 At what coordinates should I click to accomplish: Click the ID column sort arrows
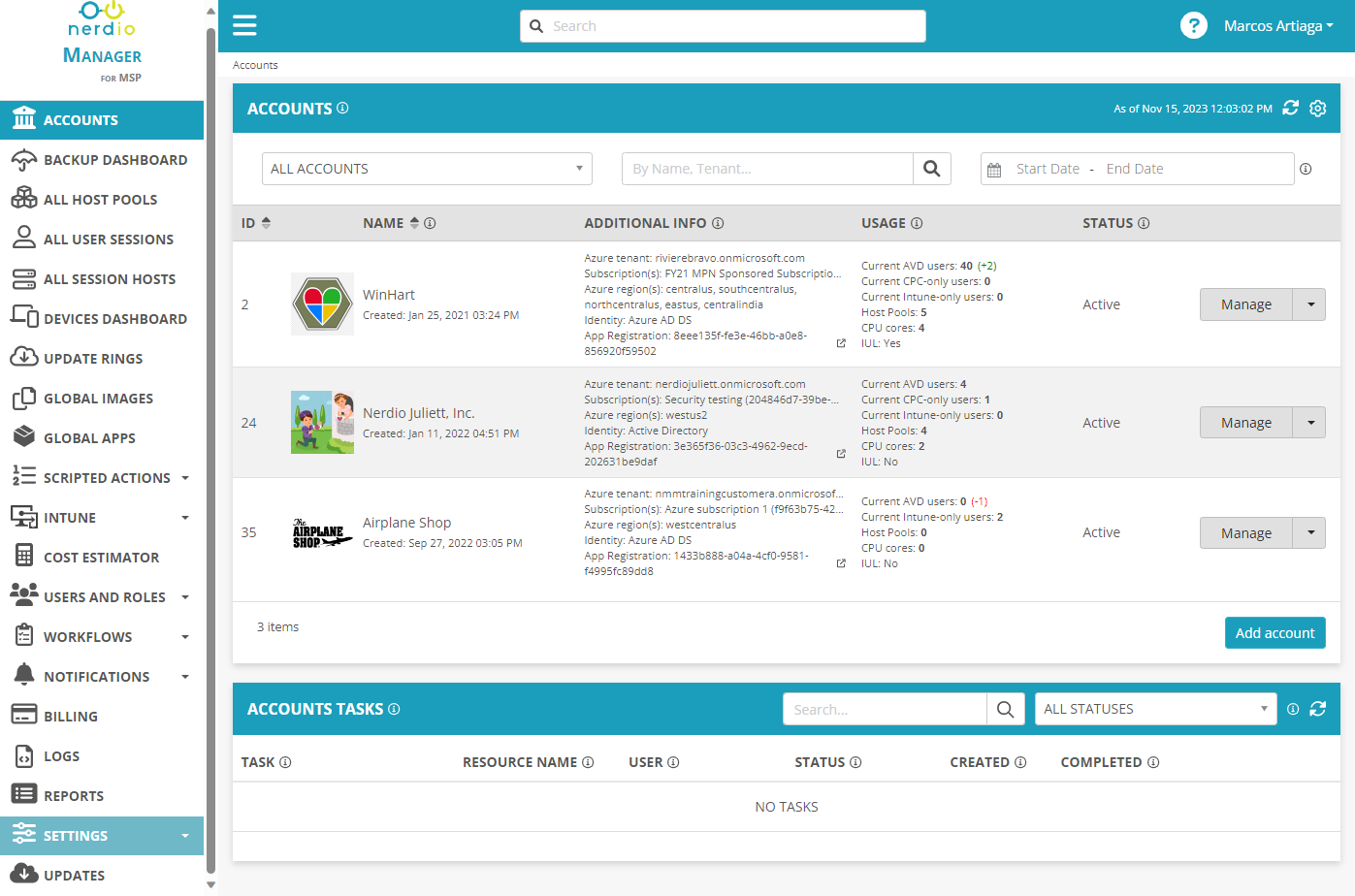(x=266, y=223)
